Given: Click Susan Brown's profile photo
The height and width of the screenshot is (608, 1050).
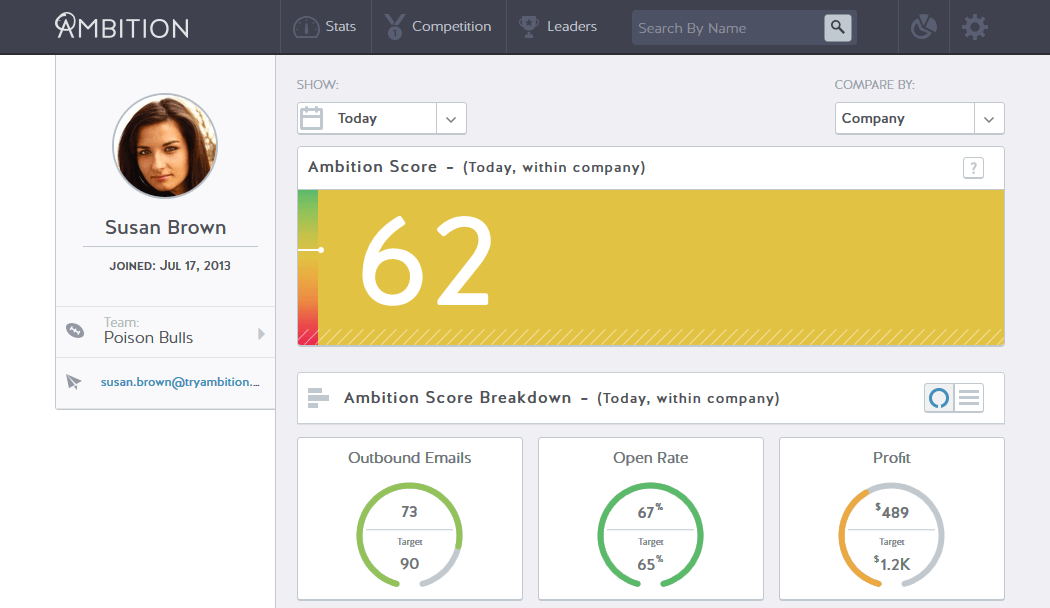Looking at the screenshot, I should (x=165, y=146).
